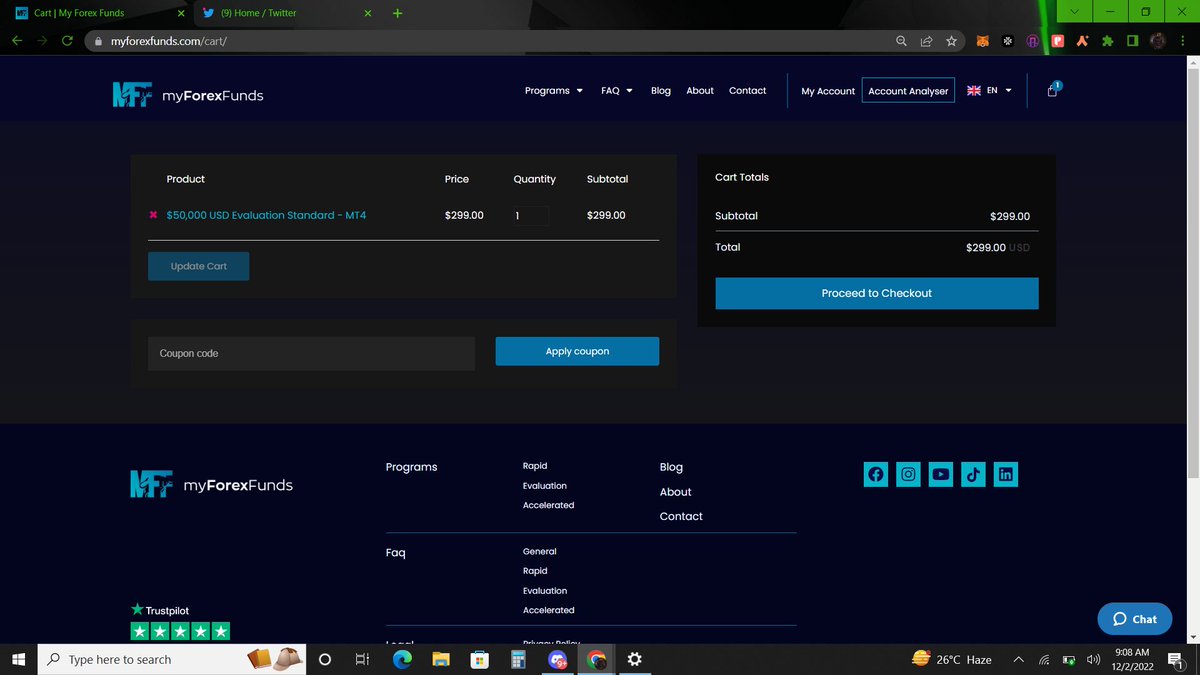Open Task View from the taskbar

click(363, 660)
